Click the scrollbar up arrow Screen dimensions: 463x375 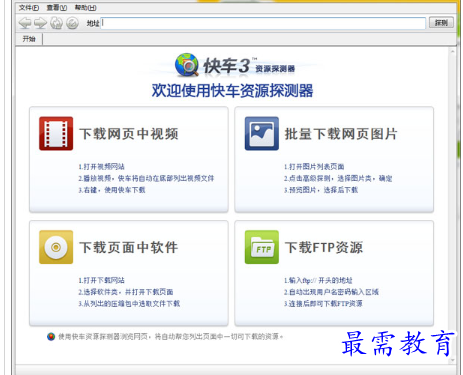[x=452, y=51]
